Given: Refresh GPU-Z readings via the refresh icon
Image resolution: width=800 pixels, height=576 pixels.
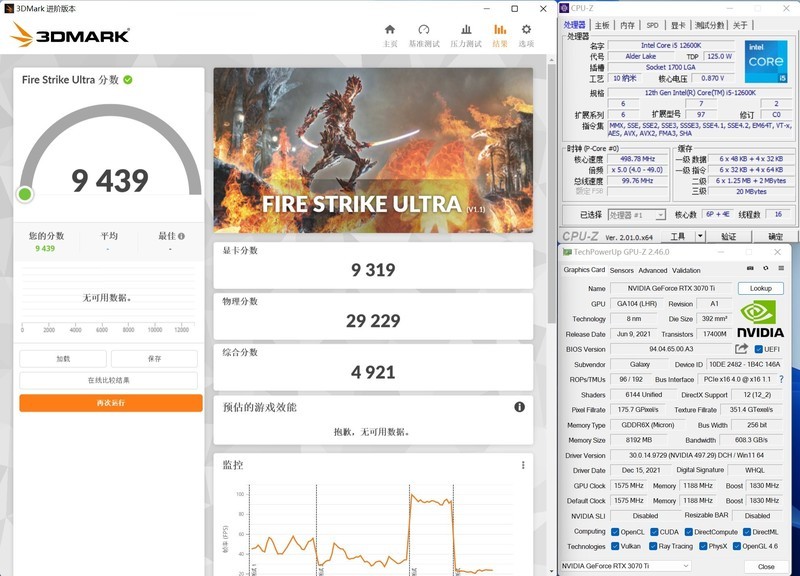Looking at the screenshot, I should tap(765, 269).
